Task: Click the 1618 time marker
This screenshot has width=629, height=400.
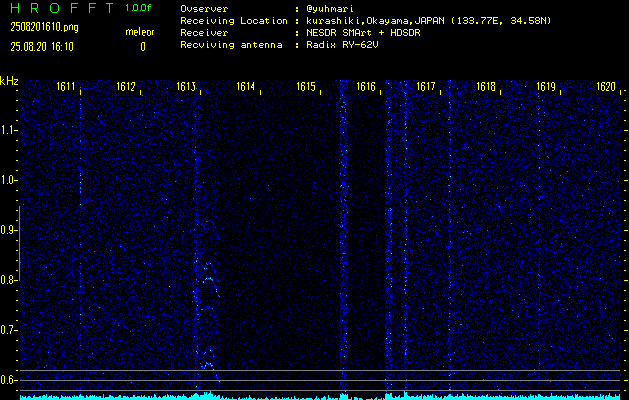Action: pos(486,86)
